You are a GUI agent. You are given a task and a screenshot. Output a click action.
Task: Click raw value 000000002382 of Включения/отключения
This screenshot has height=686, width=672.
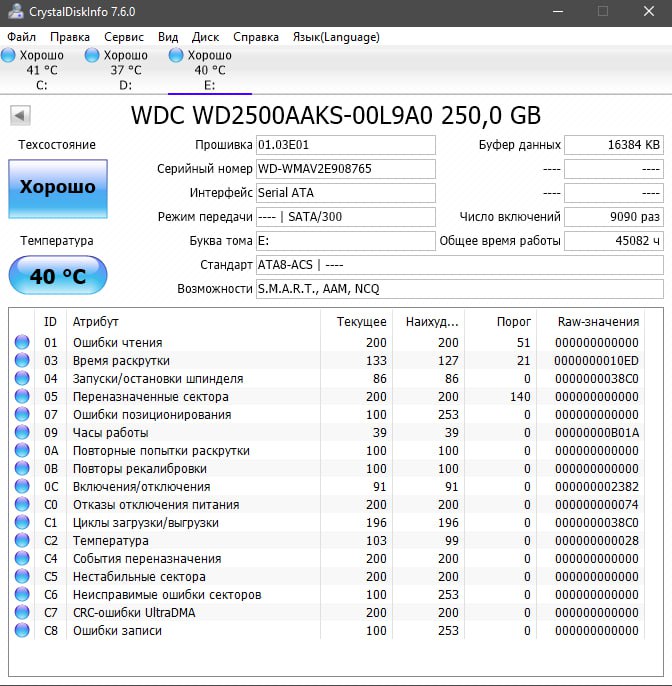tap(597, 486)
